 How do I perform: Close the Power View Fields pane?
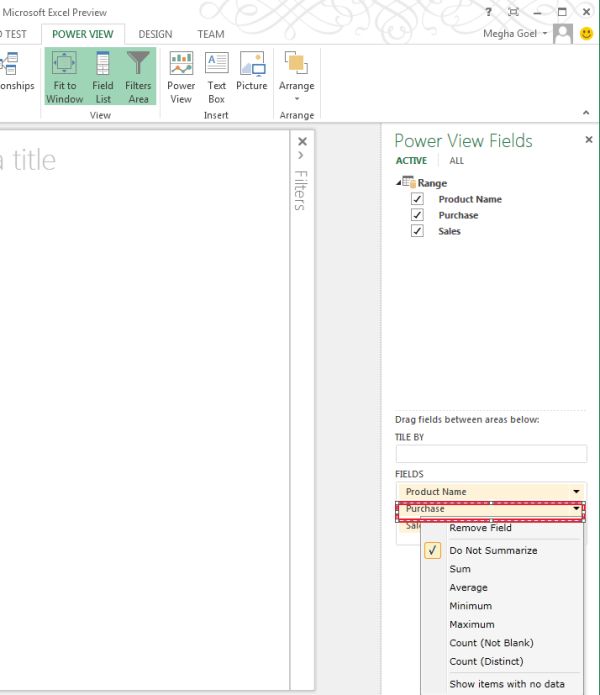[x=588, y=140]
